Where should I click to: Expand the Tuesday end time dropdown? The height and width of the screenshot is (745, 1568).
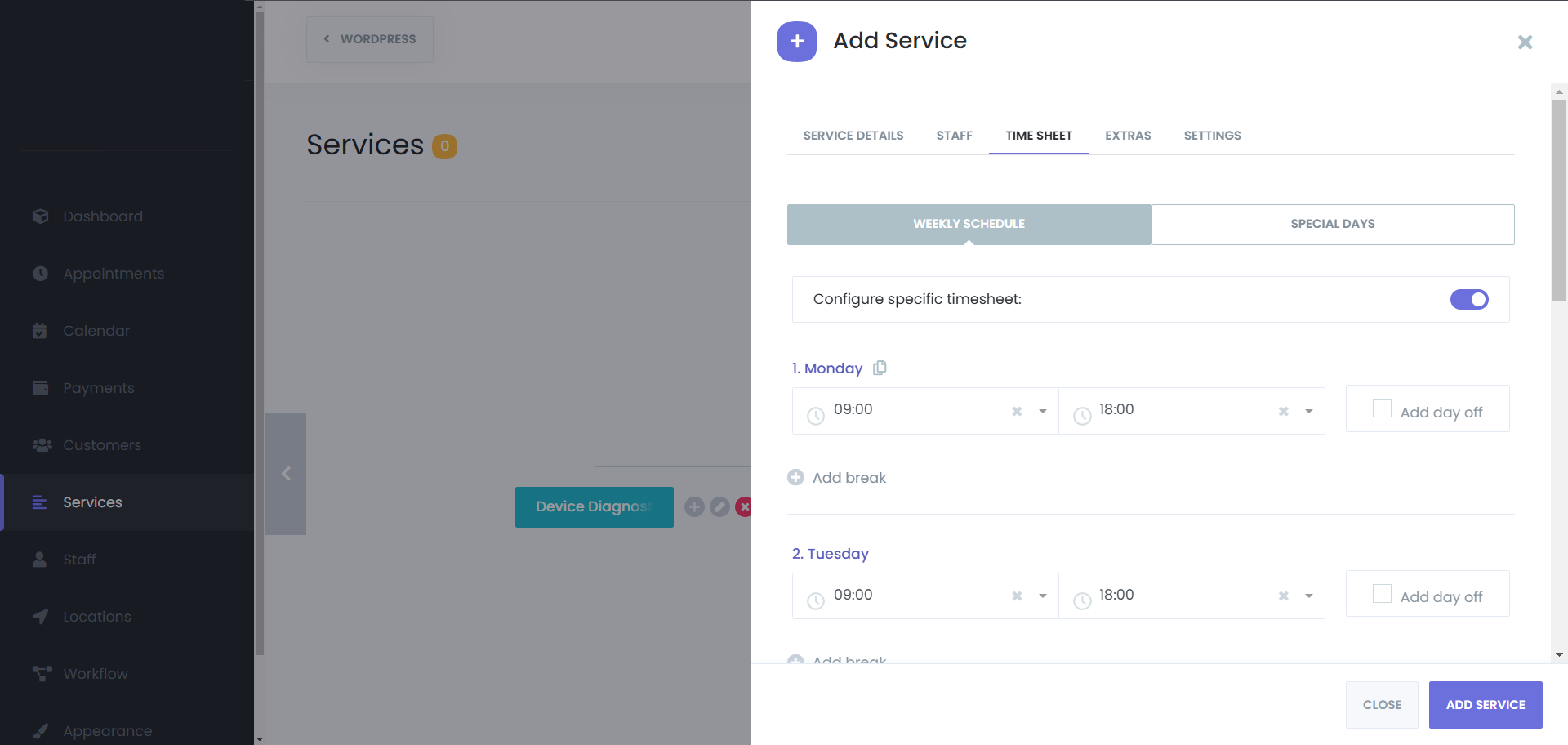click(x=1309, y=596)
